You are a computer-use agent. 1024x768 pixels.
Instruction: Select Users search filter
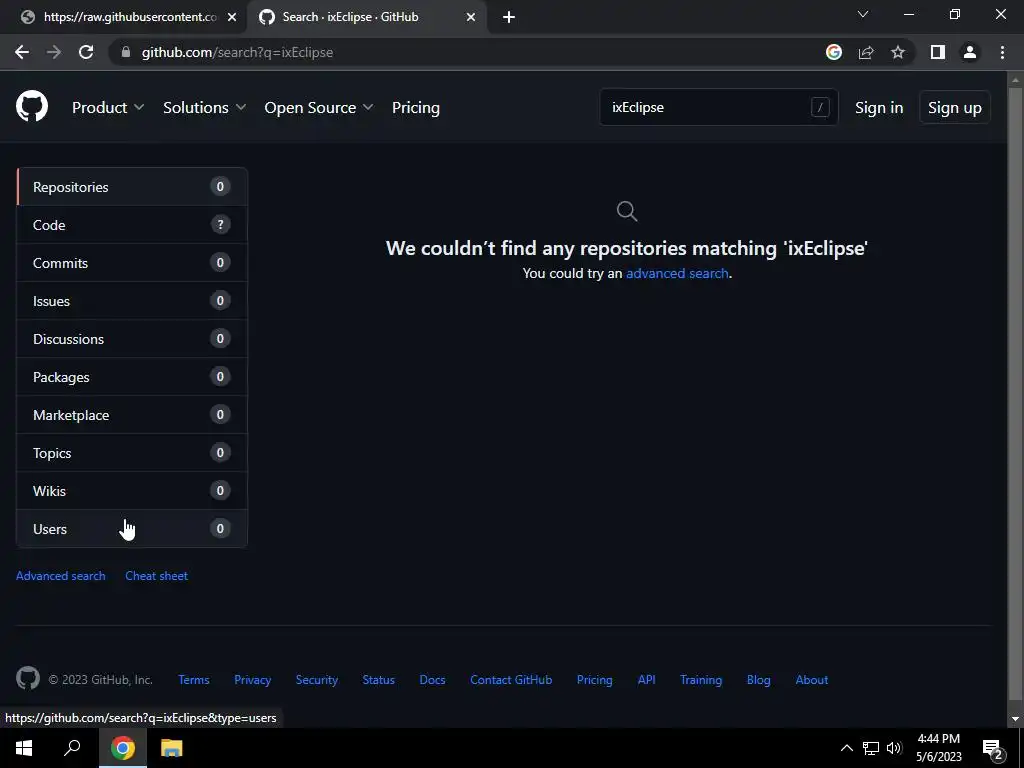(x=132, y=528)
